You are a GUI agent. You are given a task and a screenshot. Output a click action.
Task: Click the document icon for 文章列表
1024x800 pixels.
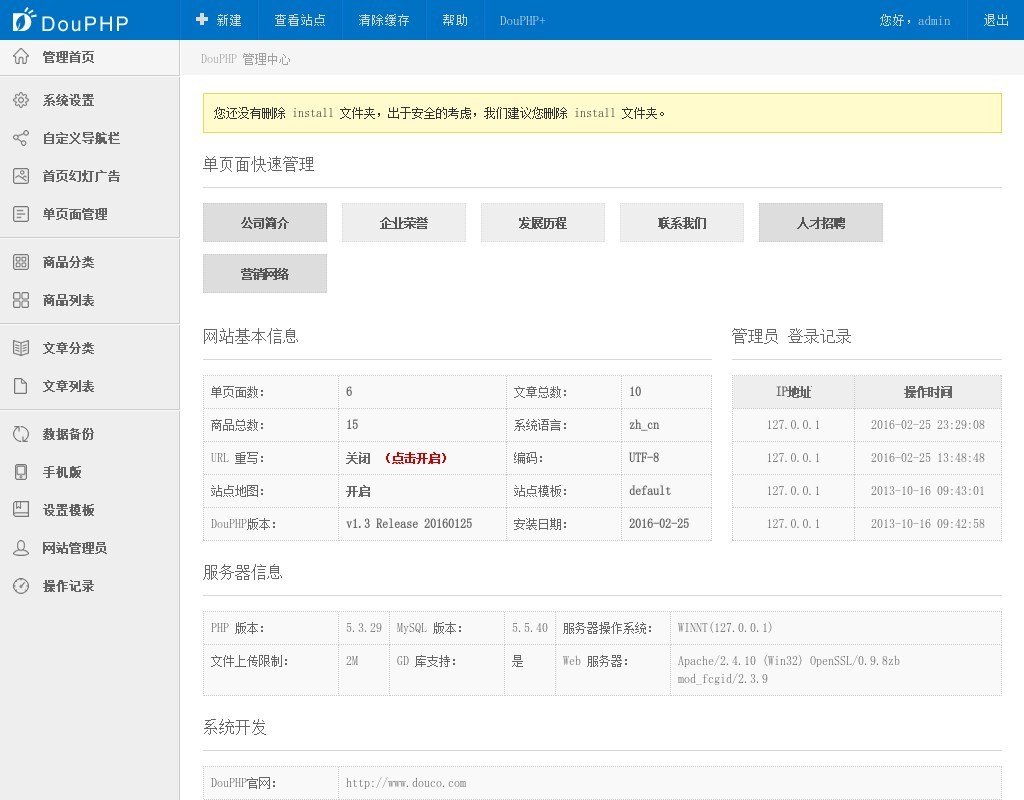21,385
